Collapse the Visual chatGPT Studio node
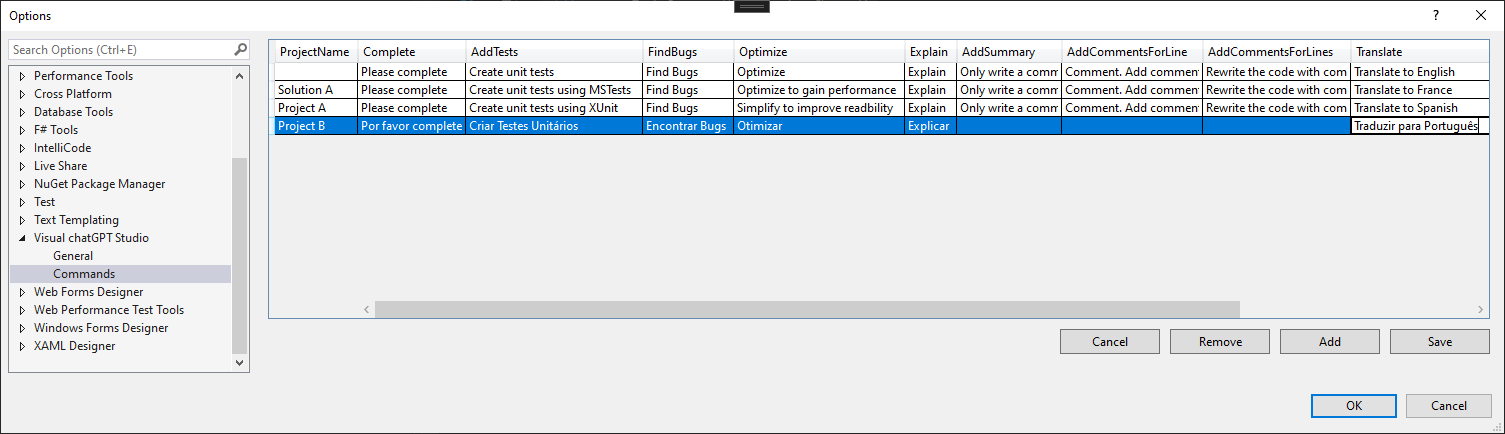Viewport: 1505px width, 434px height. (x=22, y=238)
